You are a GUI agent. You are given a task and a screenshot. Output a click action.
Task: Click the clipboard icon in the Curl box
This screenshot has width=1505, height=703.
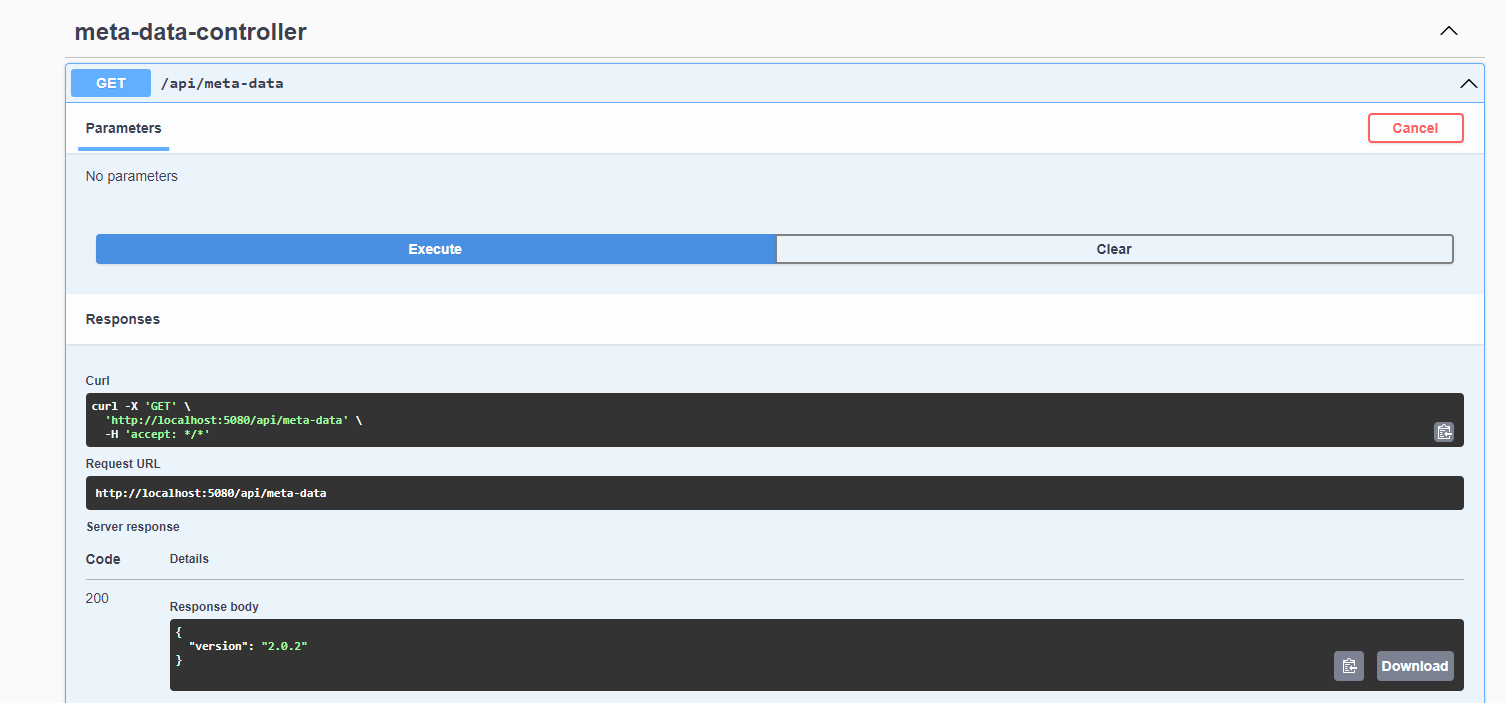point(1444,431)
